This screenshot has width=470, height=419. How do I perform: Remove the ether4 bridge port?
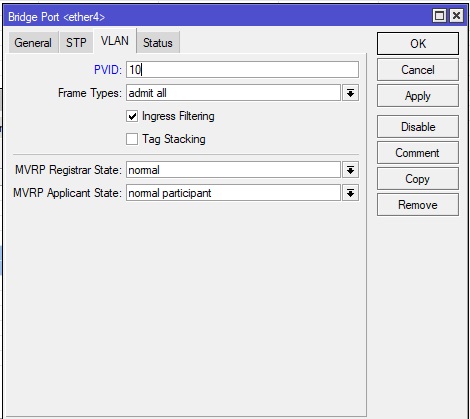(x=418, y=205)
